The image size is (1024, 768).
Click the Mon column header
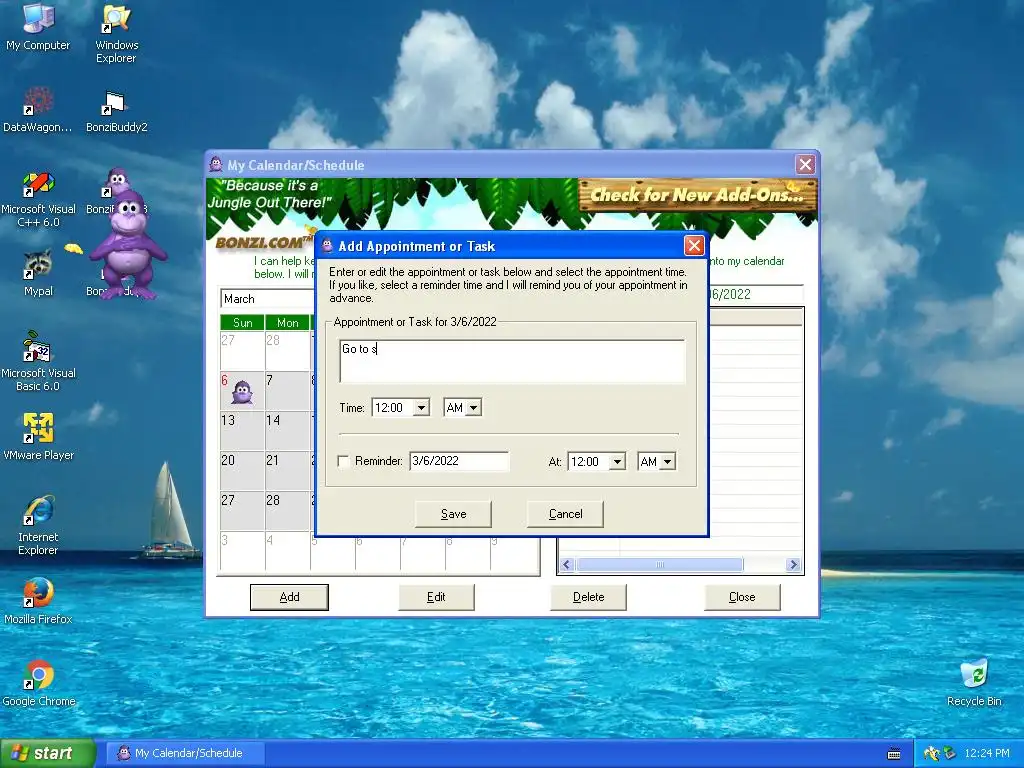pyautogui.click(x=287, y=323)
